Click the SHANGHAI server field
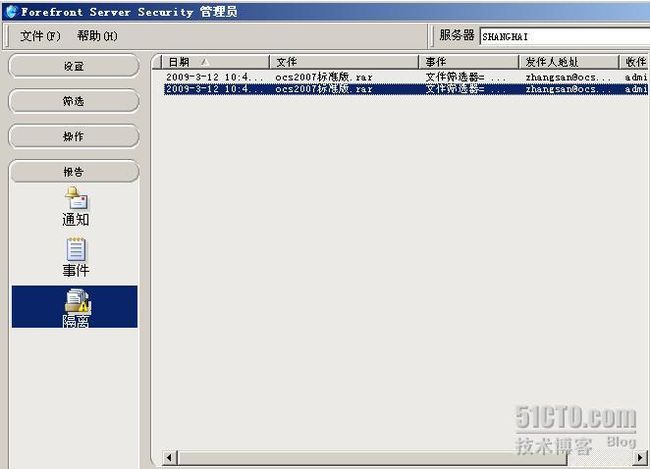 [x=565, y=36]
